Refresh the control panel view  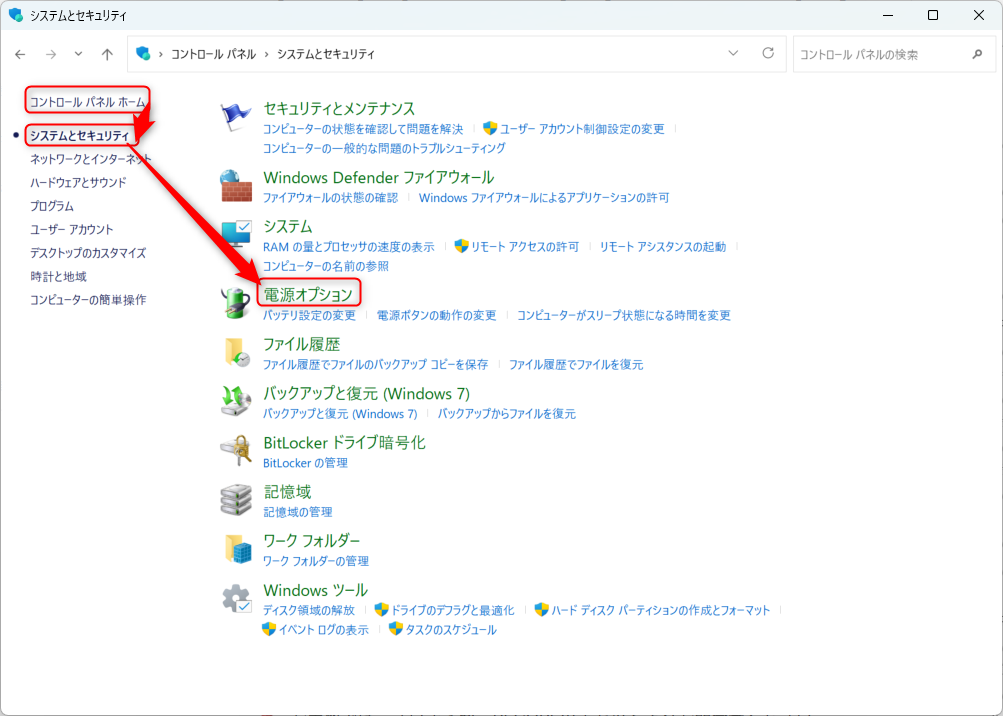[768, 53]
